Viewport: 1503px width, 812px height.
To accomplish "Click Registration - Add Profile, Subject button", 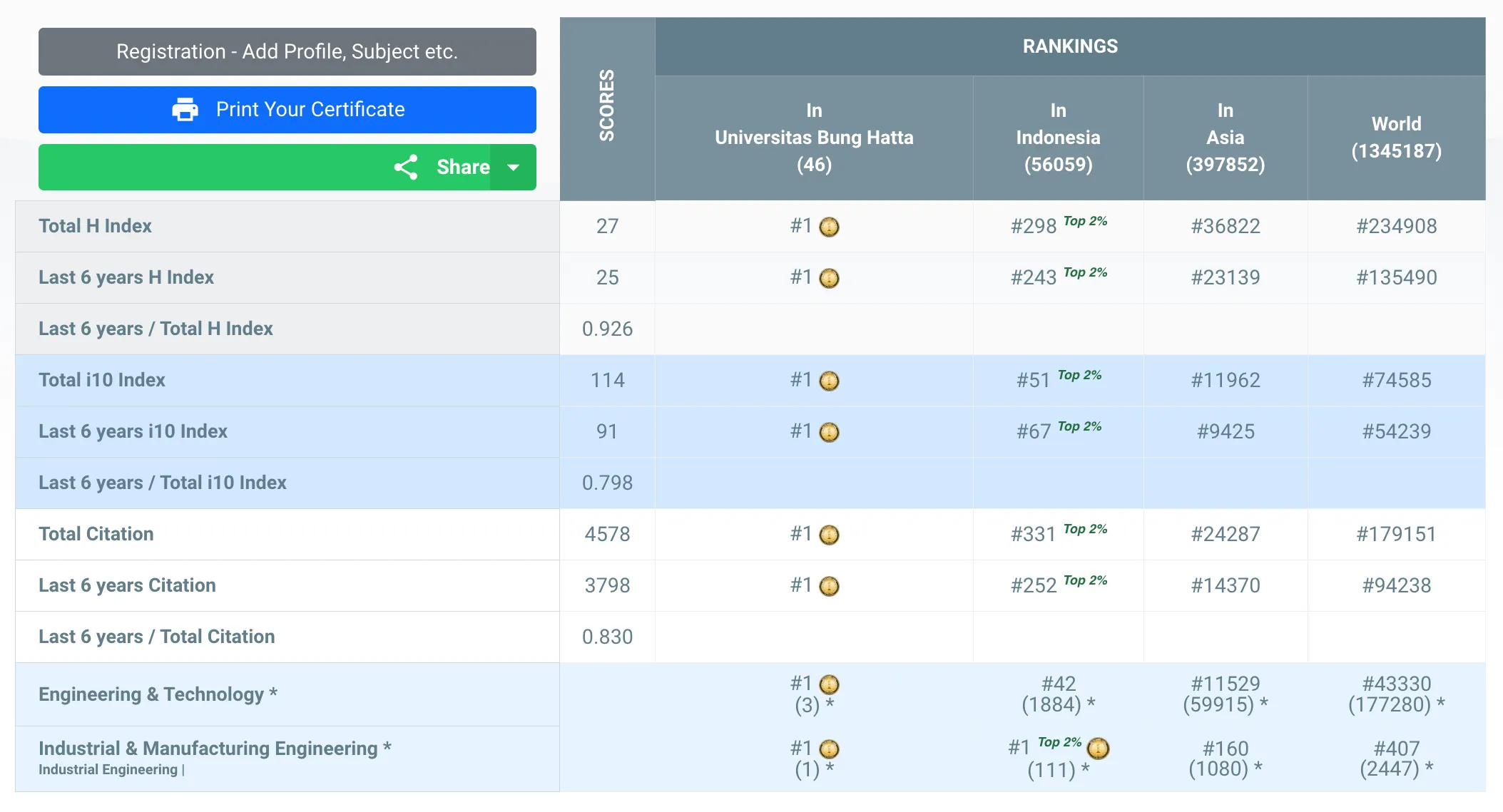I will (287, 52).
